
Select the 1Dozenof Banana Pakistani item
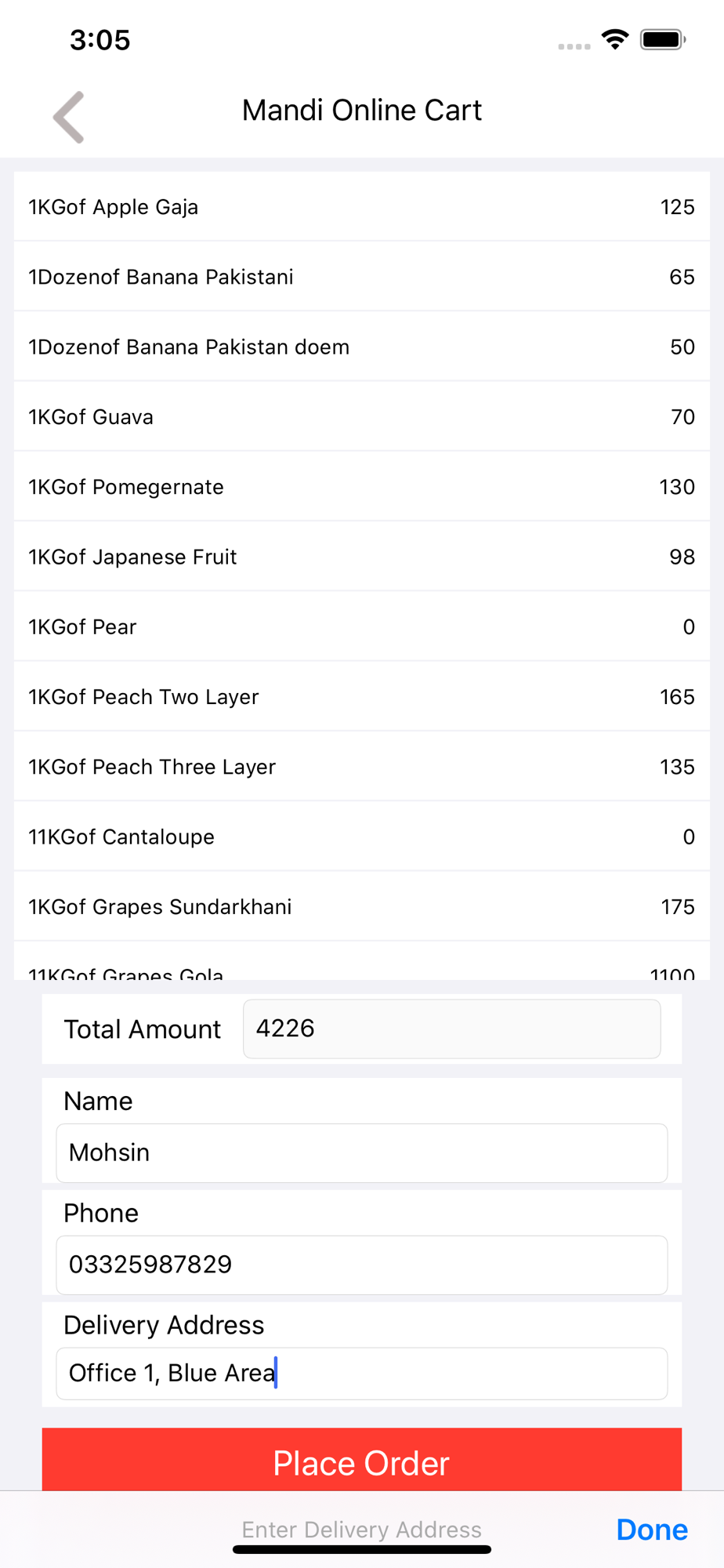[362, 277]
